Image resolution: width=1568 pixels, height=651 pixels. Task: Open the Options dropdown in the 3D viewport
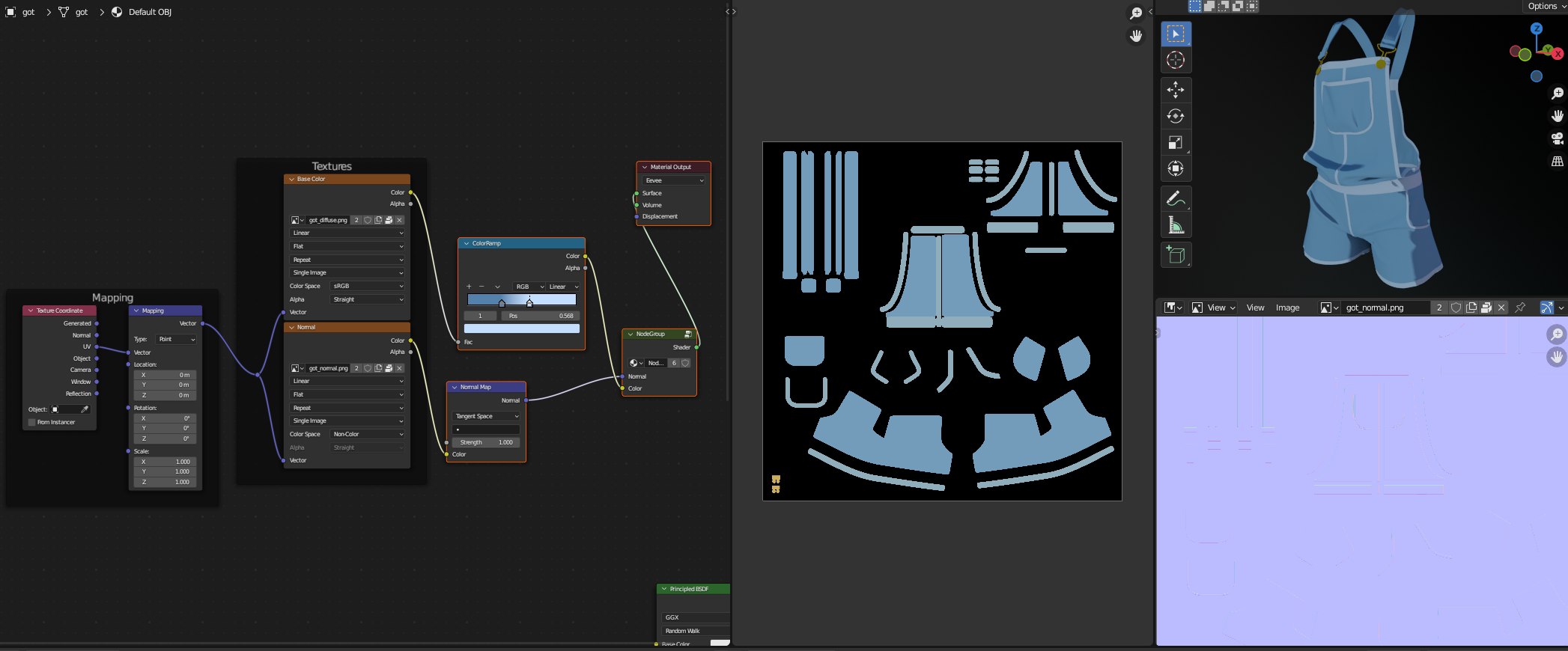click(x=1546, y=6)
